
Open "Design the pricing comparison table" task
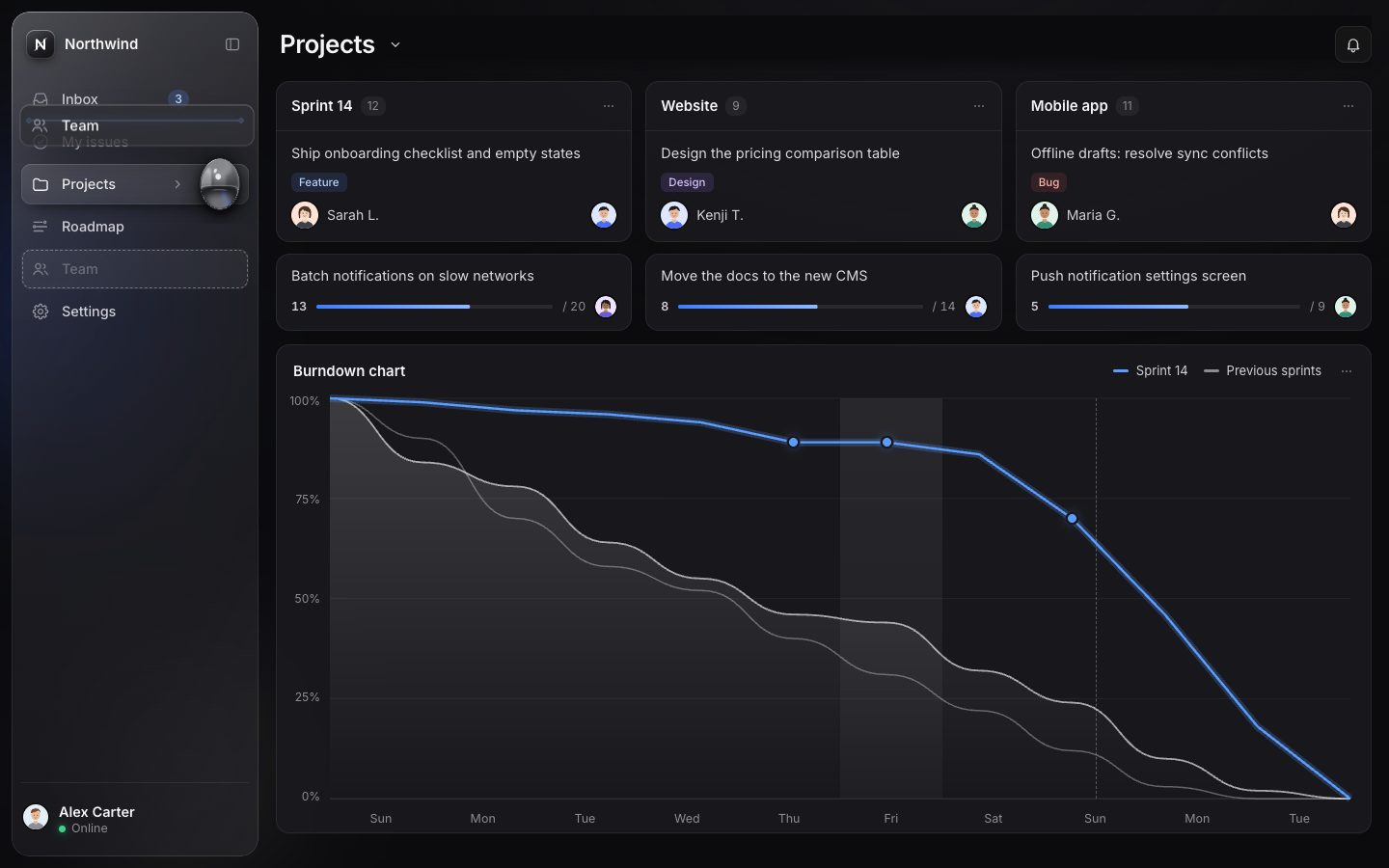pos(780,153)
